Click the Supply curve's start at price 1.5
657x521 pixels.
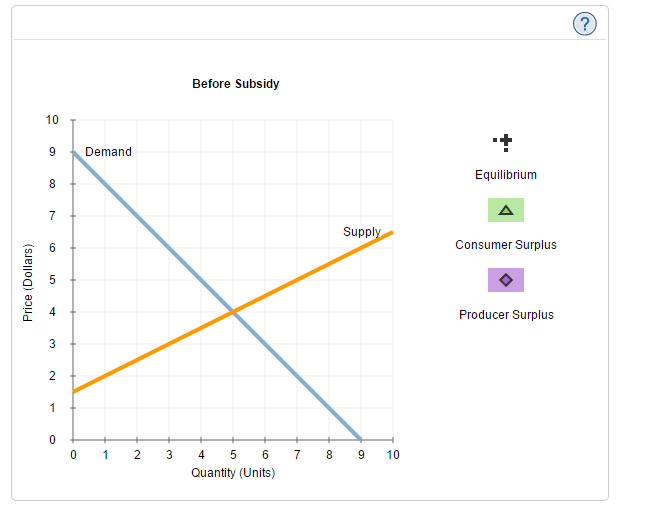click(73, 392)
